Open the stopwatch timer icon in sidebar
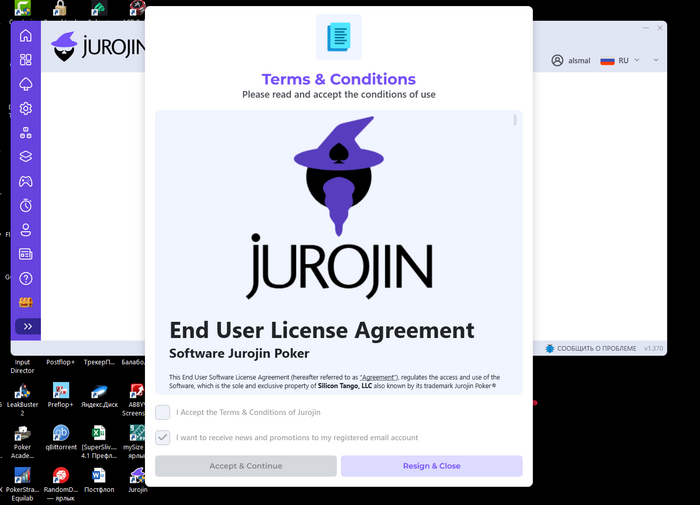The width and height of the screenshot is (700, 505). coord(25,205)
